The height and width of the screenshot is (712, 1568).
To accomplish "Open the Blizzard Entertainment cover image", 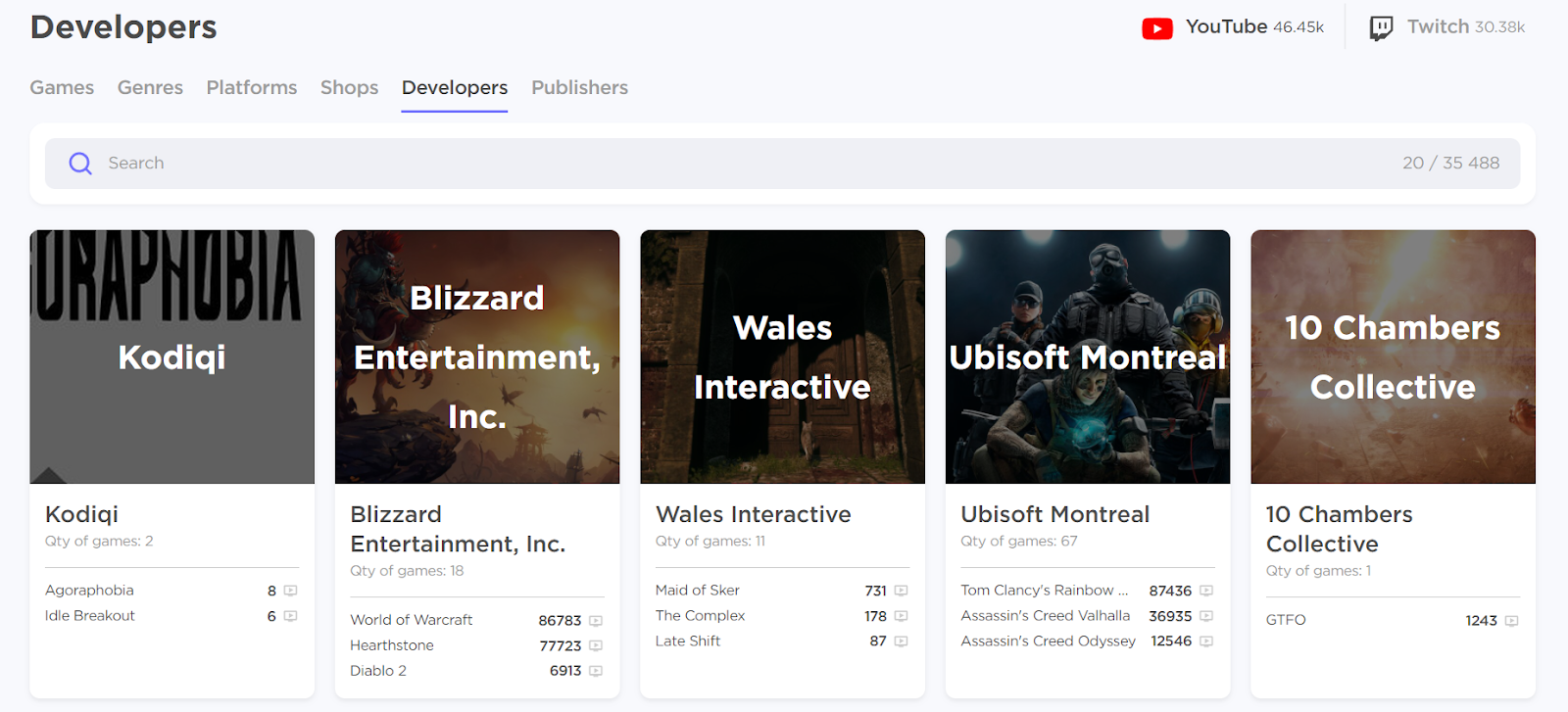I will [477, 356].
